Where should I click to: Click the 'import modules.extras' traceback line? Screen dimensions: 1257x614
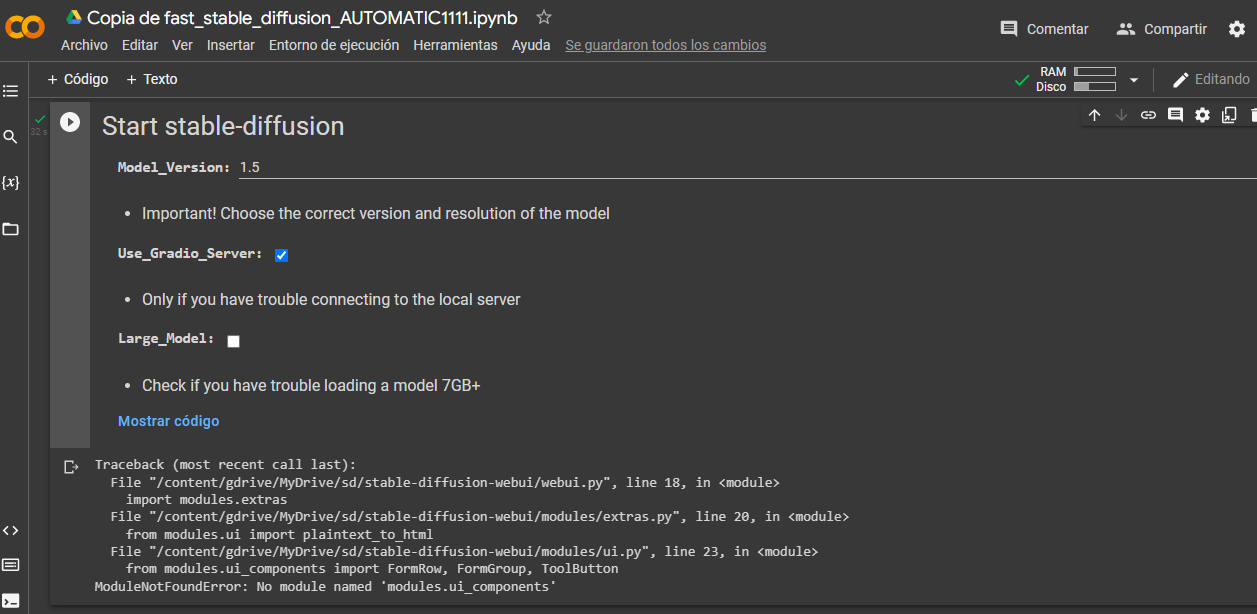coord(206,499)
